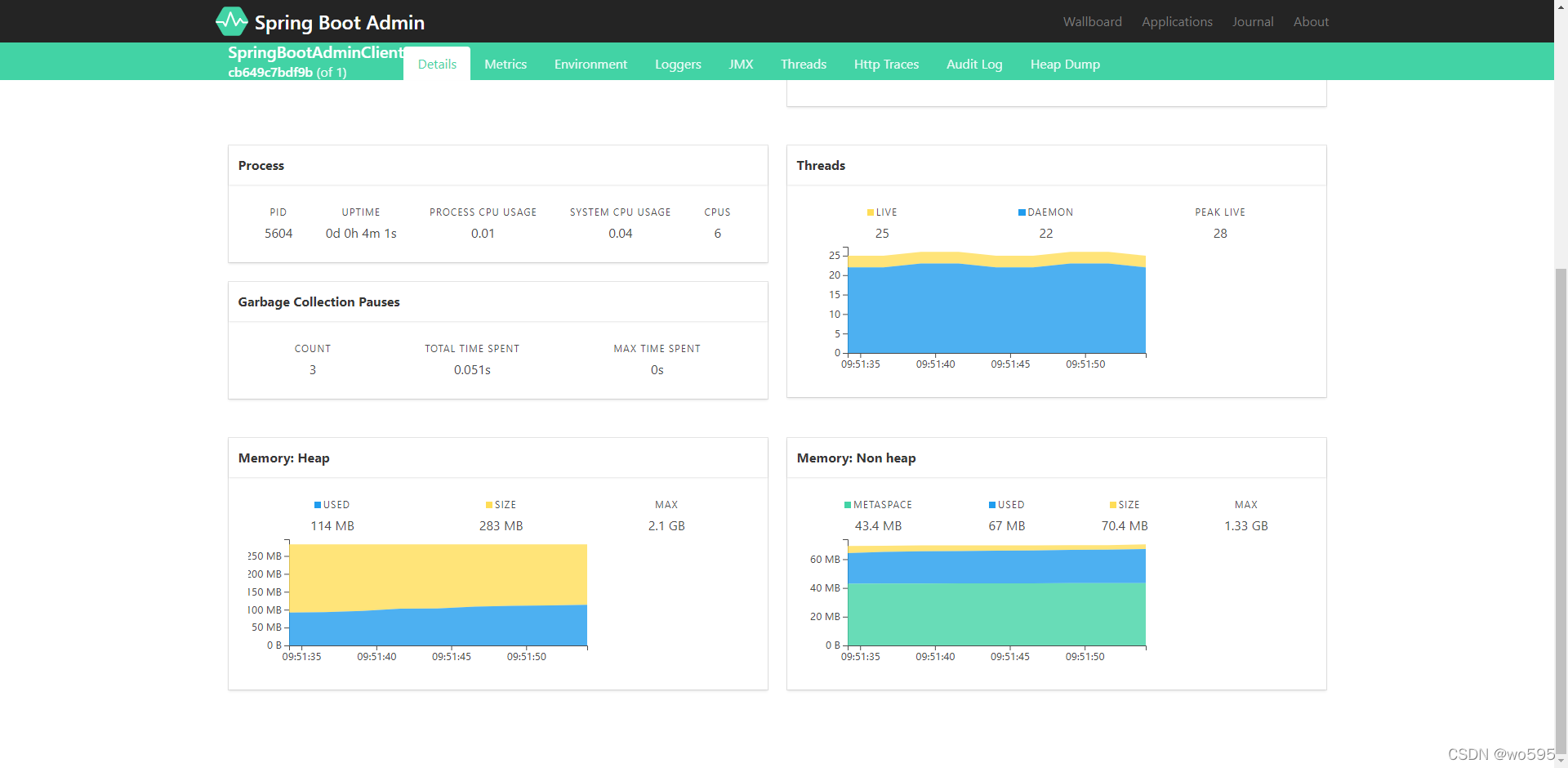Click the Spring Boot Admin heartbeat logo

(x=231, y=21)
